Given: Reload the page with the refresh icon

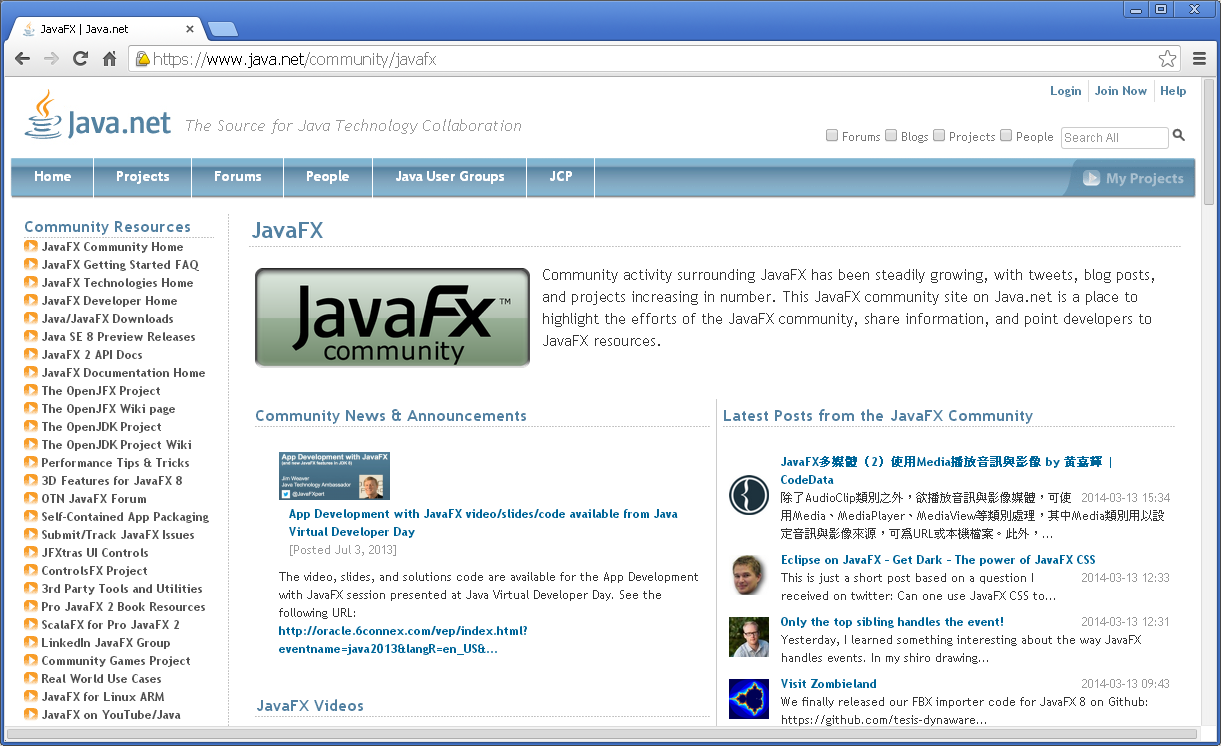Looking at the screenshot, I should click(81, 59).
